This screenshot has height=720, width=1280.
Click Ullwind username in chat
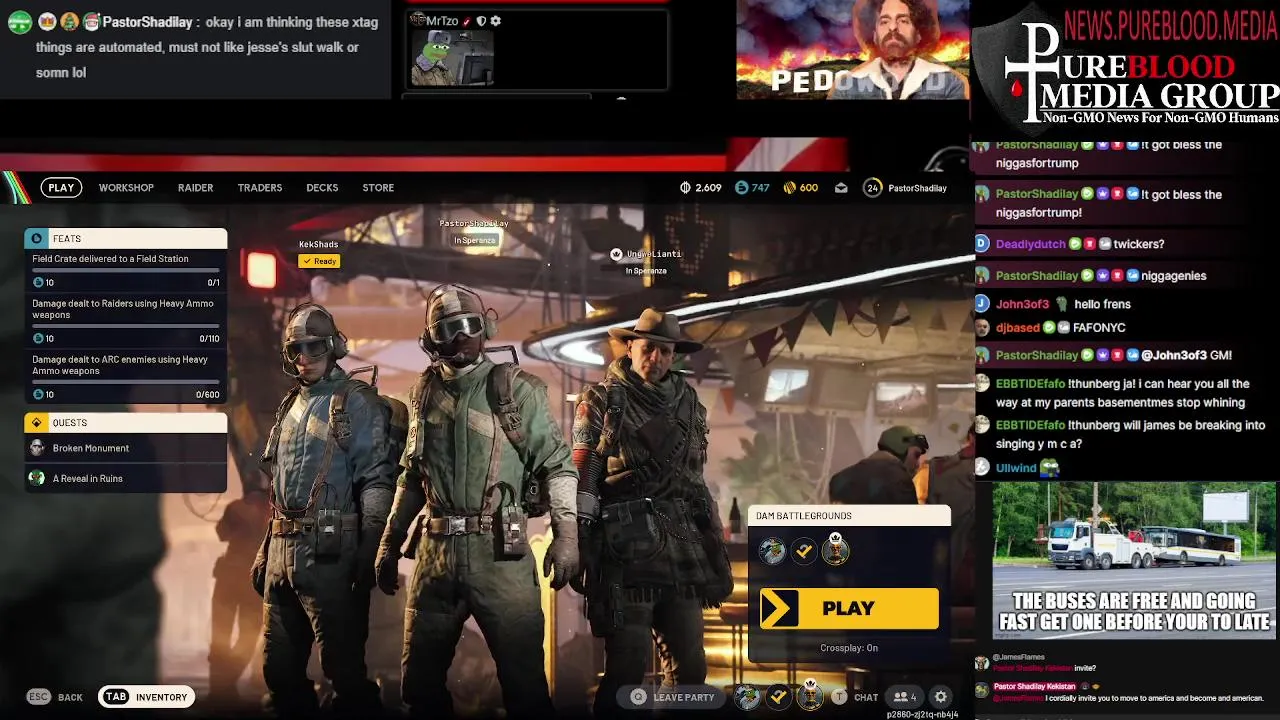(x=1016, y=467)
